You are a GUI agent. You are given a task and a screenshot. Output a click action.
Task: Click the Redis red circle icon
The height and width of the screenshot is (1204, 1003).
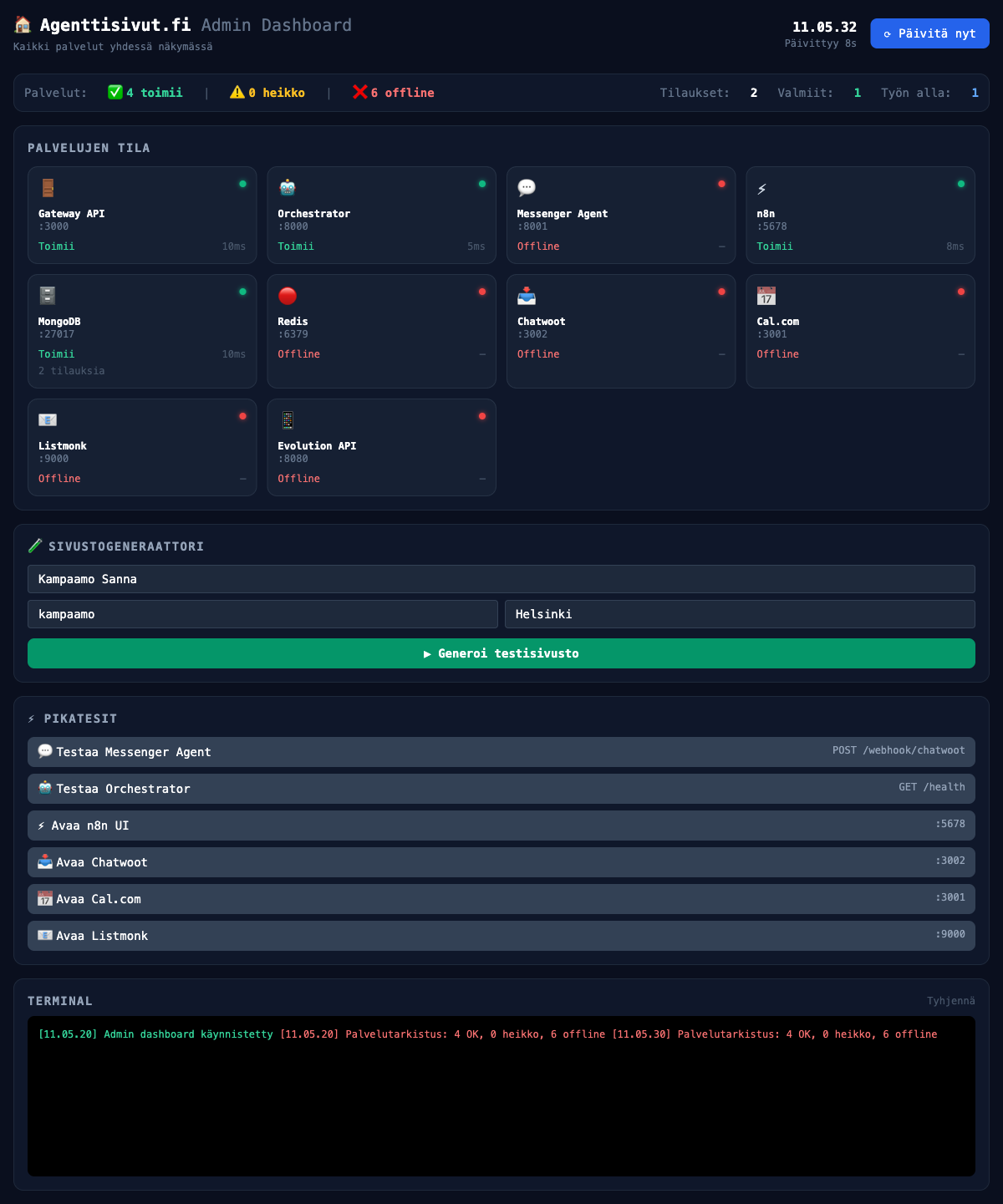(288, 296)
